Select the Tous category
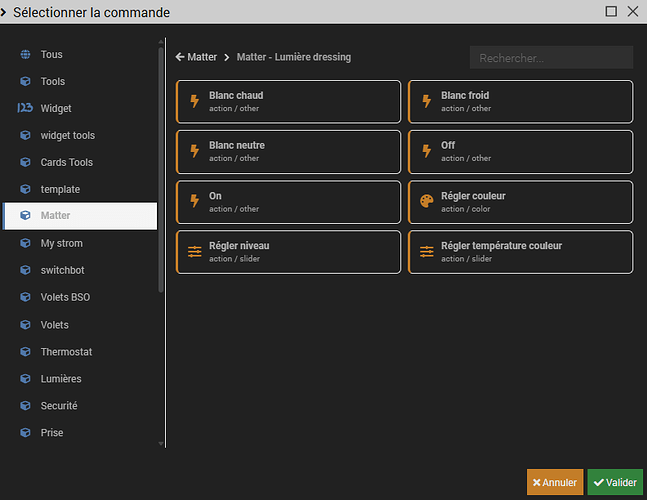 [x=80, y=54]
